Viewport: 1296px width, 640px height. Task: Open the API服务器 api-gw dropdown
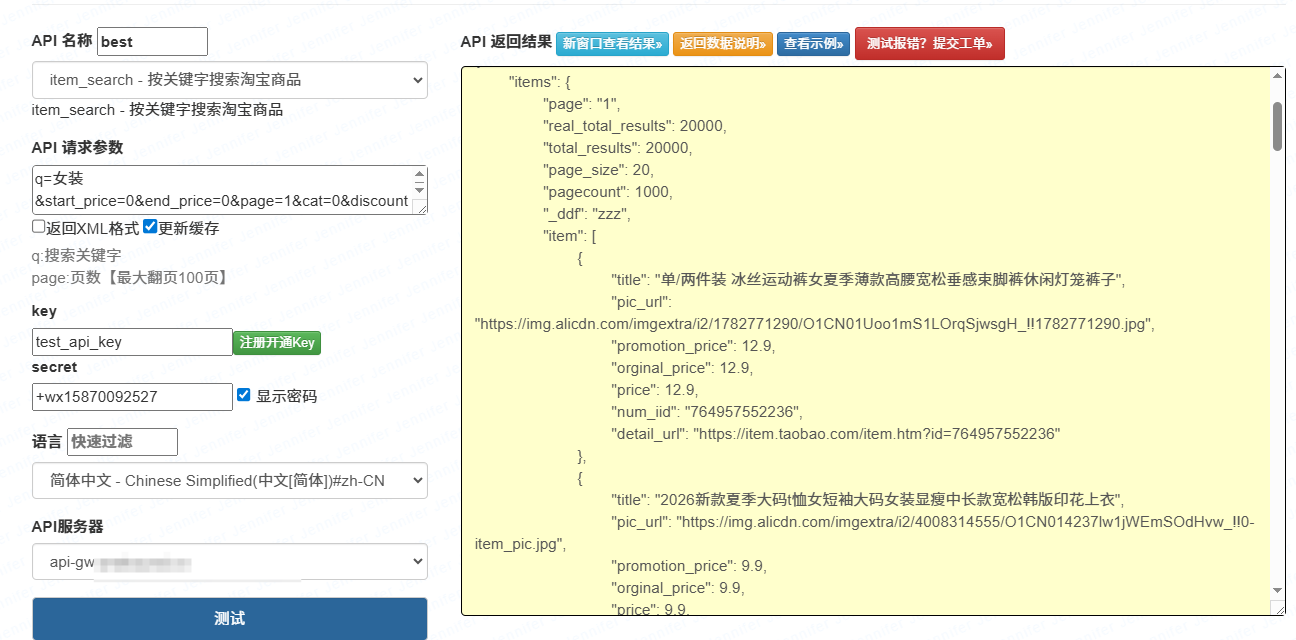pos(230,562)
